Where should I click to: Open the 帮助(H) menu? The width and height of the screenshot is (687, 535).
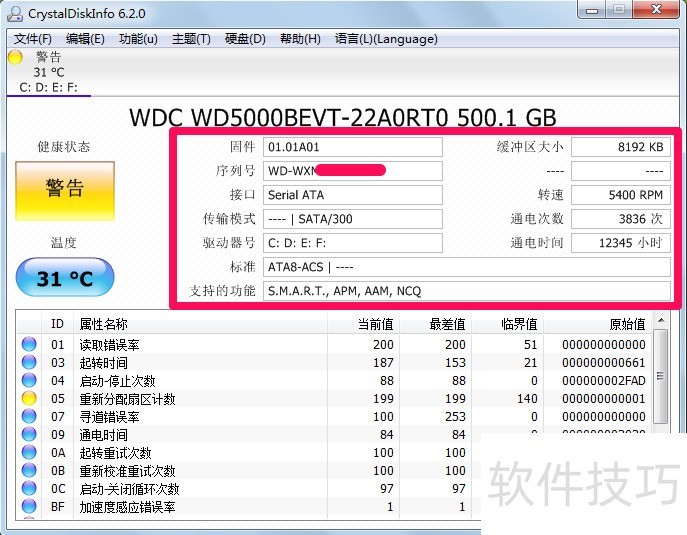[x=301, y=39]
